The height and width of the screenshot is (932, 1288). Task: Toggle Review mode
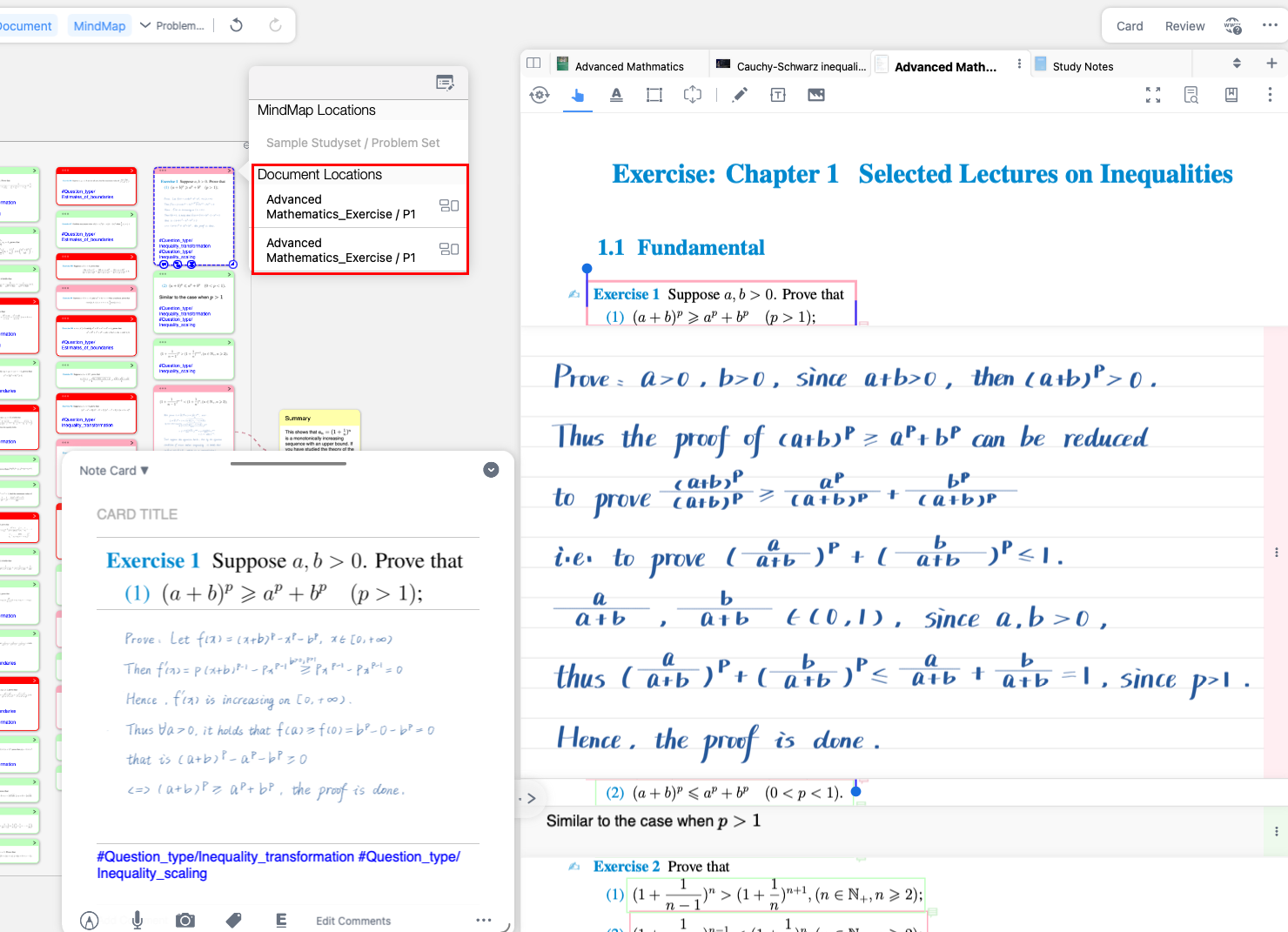tap(1184, 26)
